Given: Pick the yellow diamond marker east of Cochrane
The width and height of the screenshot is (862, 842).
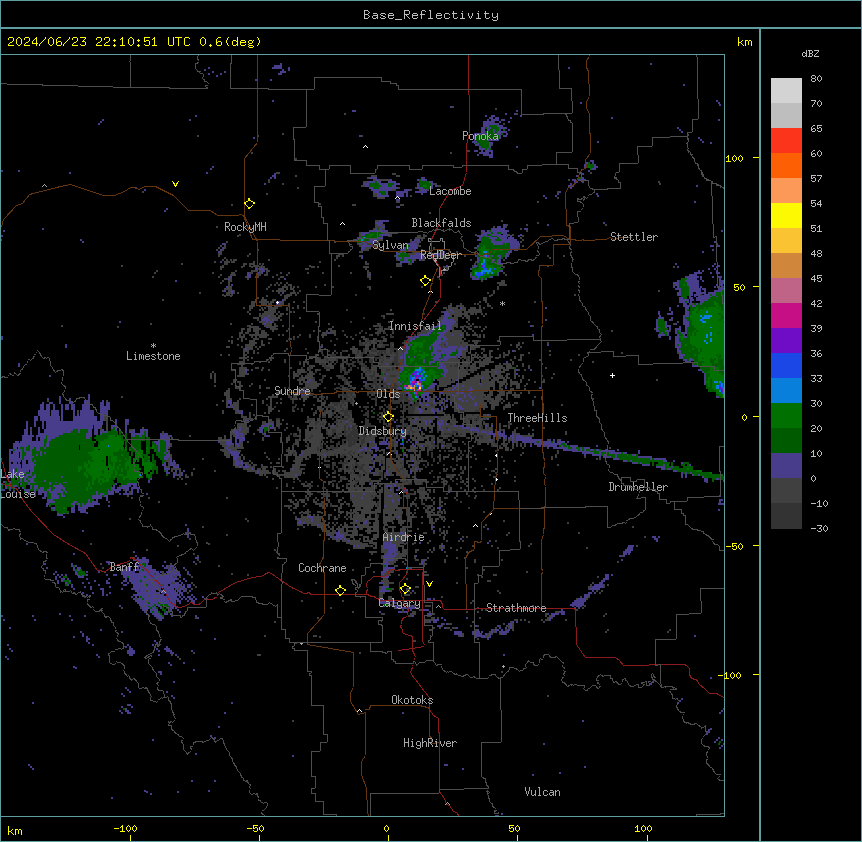Looking at the screenshot, I should click(340, 590).
